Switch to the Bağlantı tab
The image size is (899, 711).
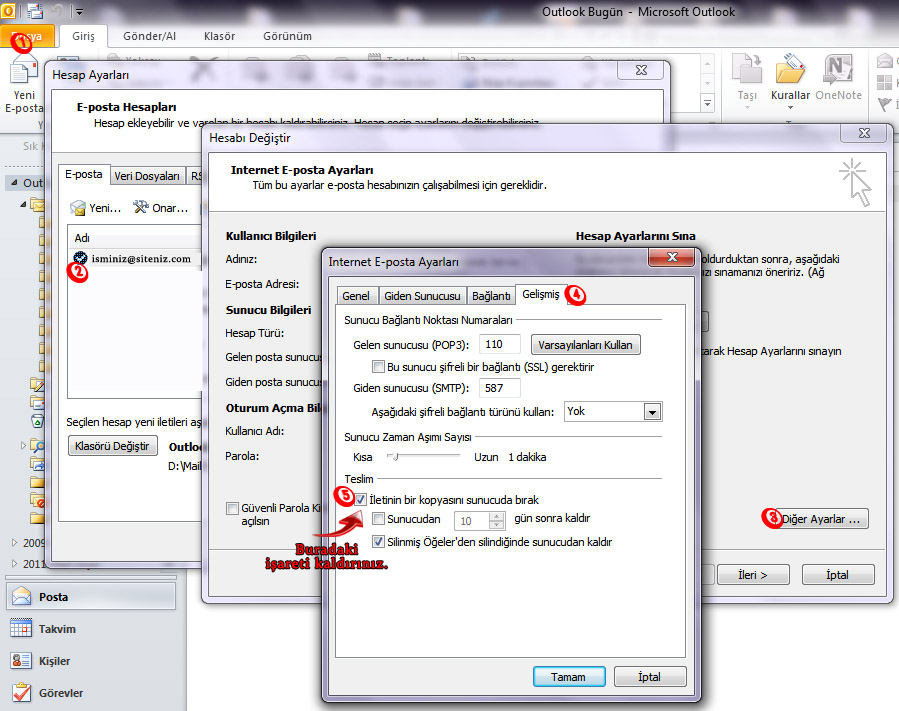tap(491, 296)
